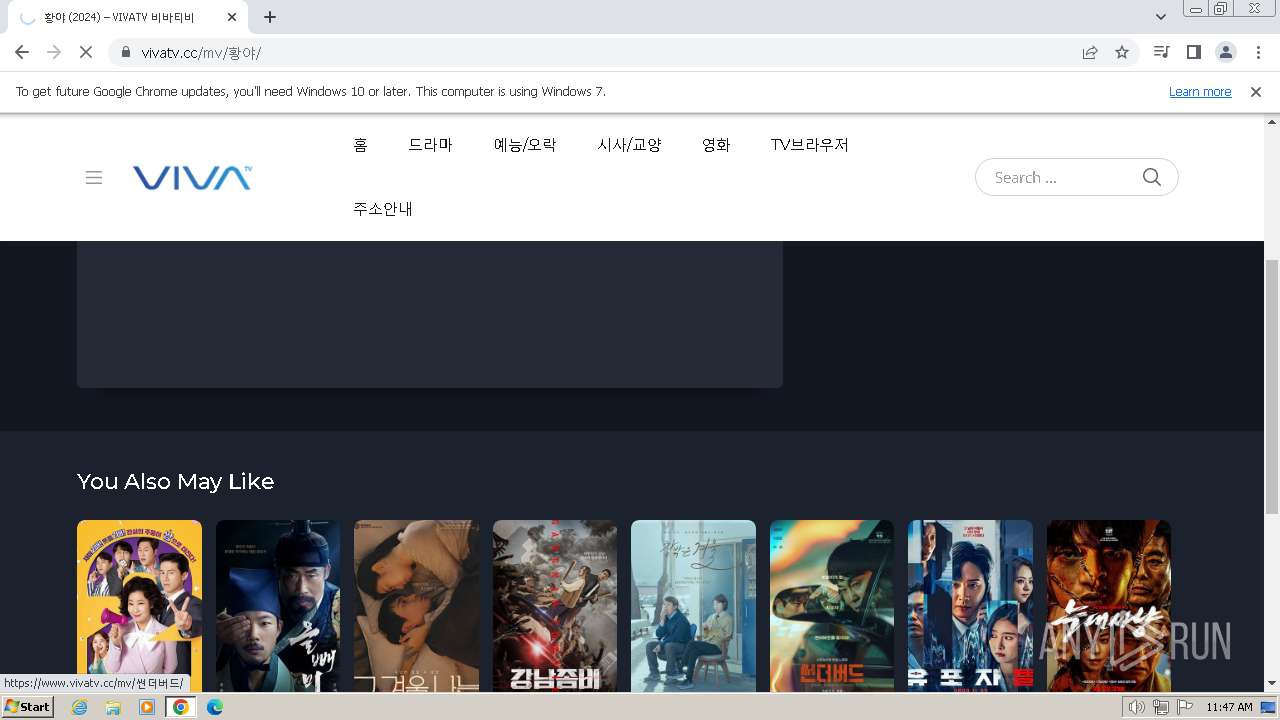Bookmark this page with the star icon
Image resolution: width=1280 pixels, height=720 pixels.
click(1122, 52)
